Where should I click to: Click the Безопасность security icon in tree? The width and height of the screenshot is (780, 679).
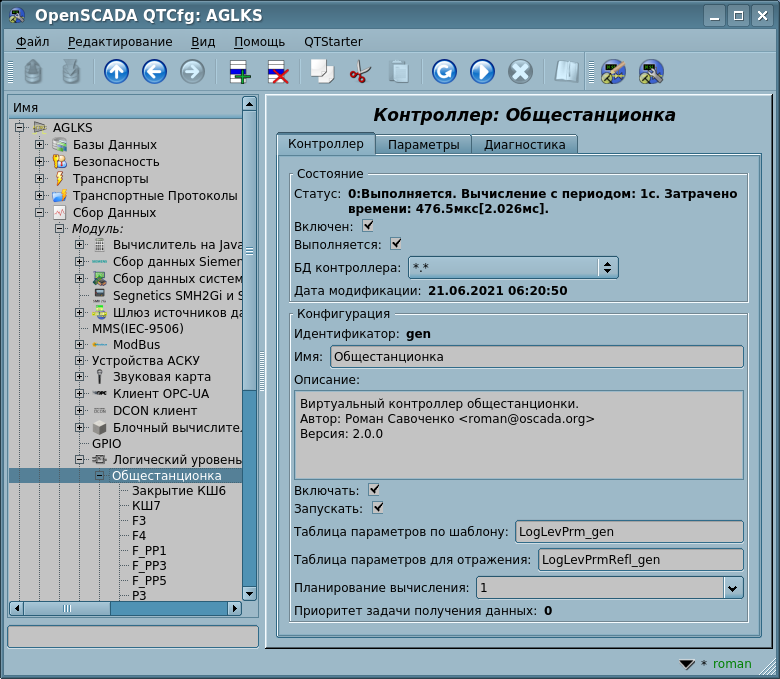(60, 162)
